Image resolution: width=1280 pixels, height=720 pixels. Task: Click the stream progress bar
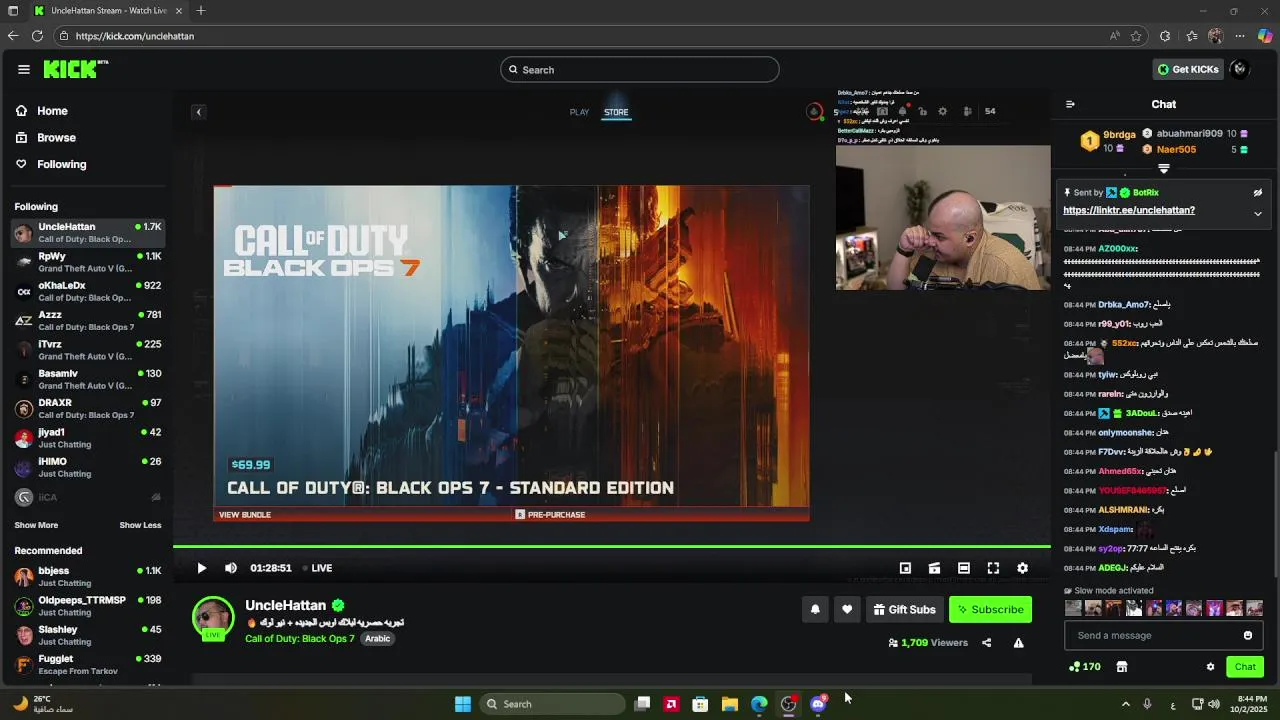click(x=612, y=546)
